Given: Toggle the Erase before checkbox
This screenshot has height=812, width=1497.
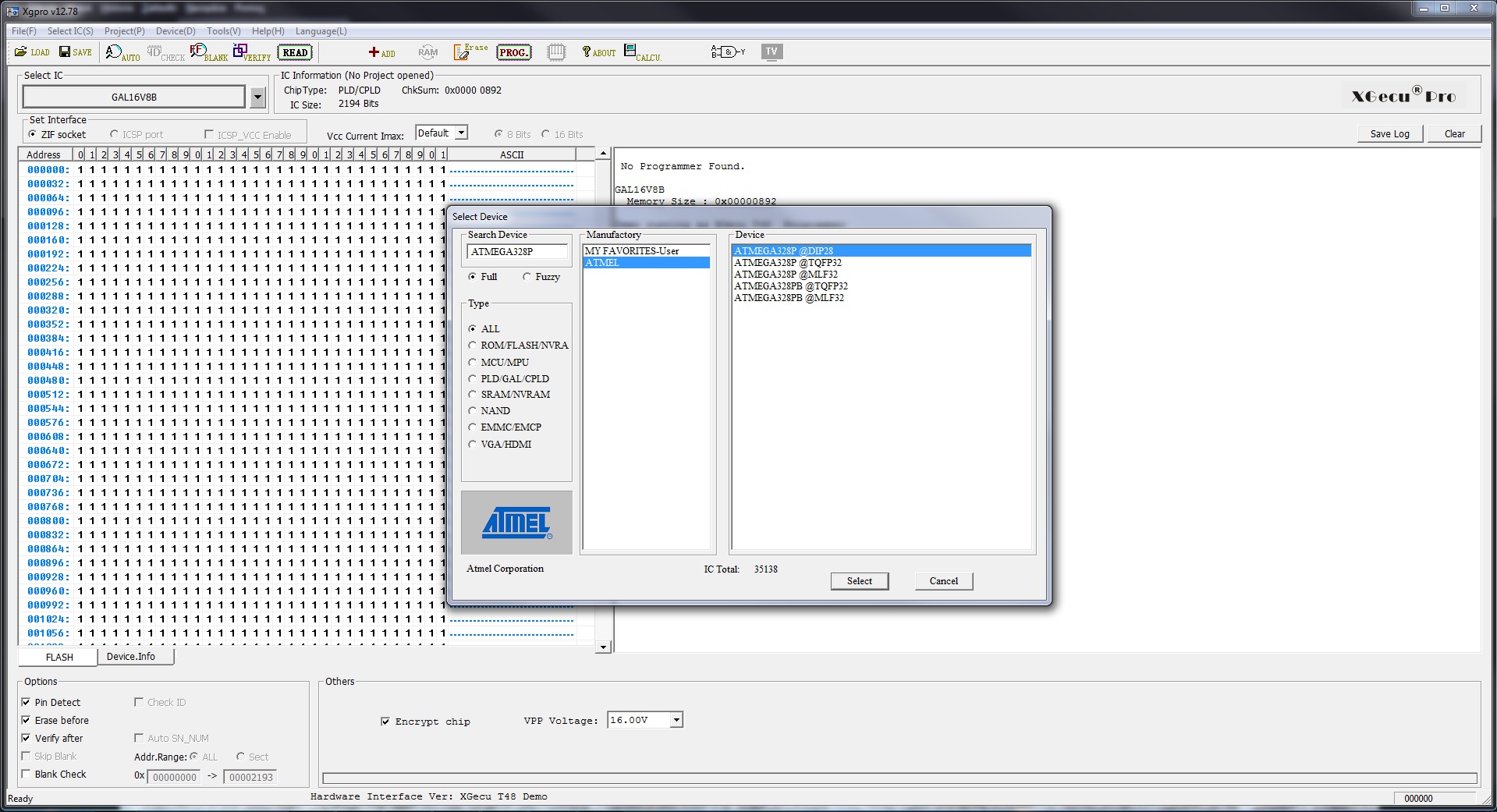Looking at the screenshot, I should 26,720.
